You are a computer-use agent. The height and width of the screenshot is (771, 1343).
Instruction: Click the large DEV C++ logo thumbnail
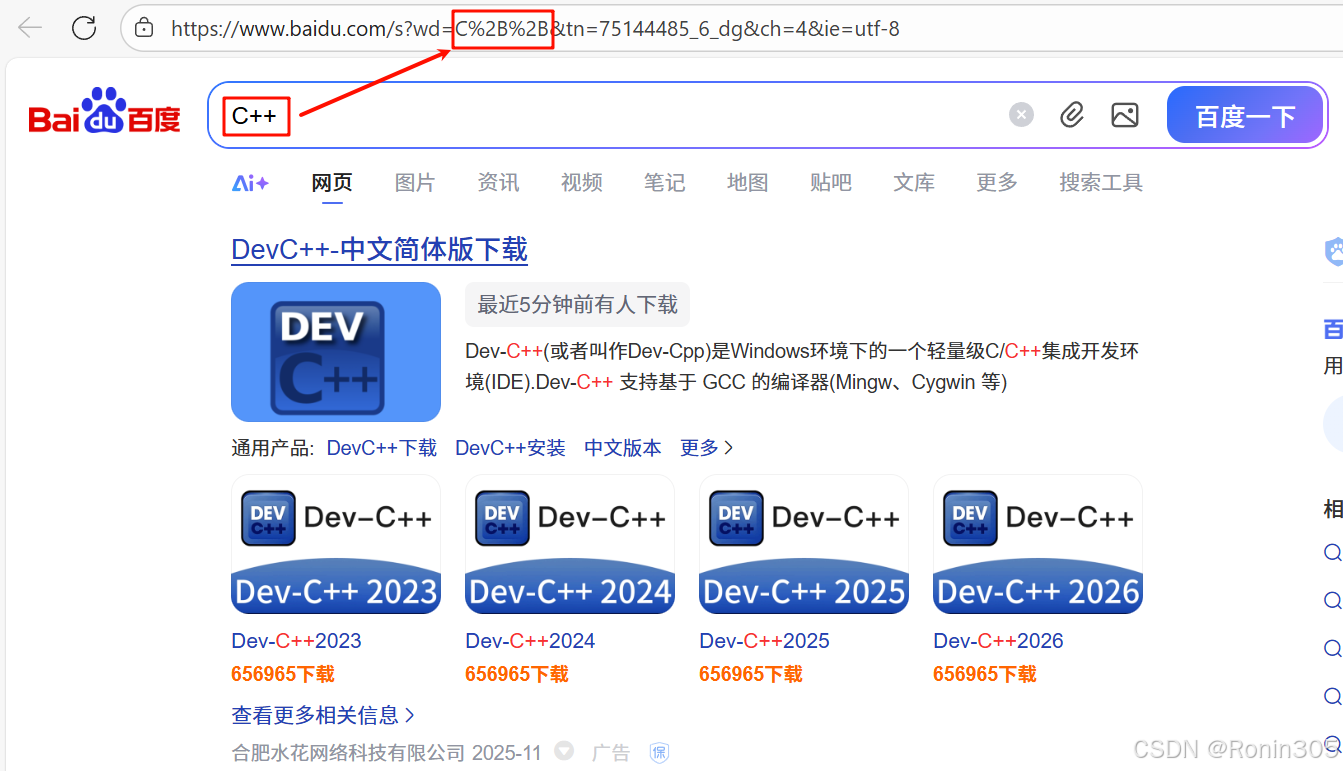pos(336,352)
